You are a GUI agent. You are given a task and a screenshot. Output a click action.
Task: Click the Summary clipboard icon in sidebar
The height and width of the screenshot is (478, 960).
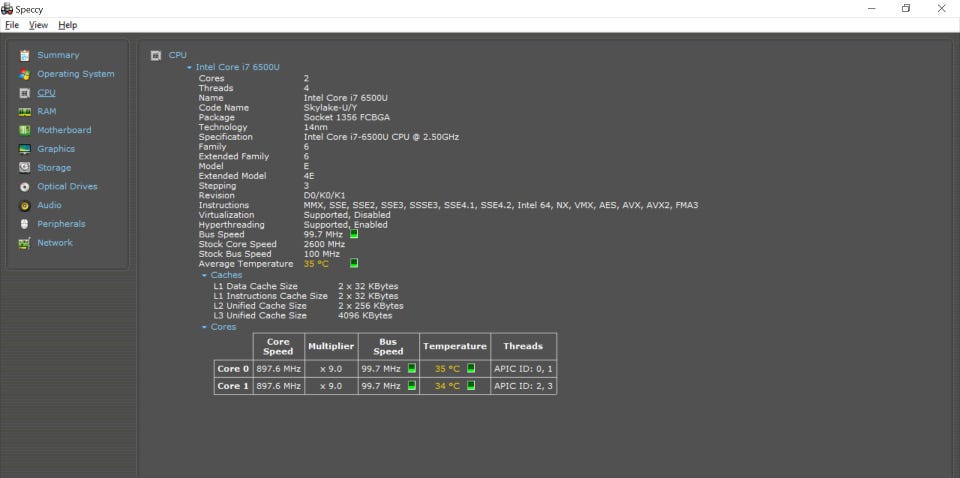click(x=24, y=56)
